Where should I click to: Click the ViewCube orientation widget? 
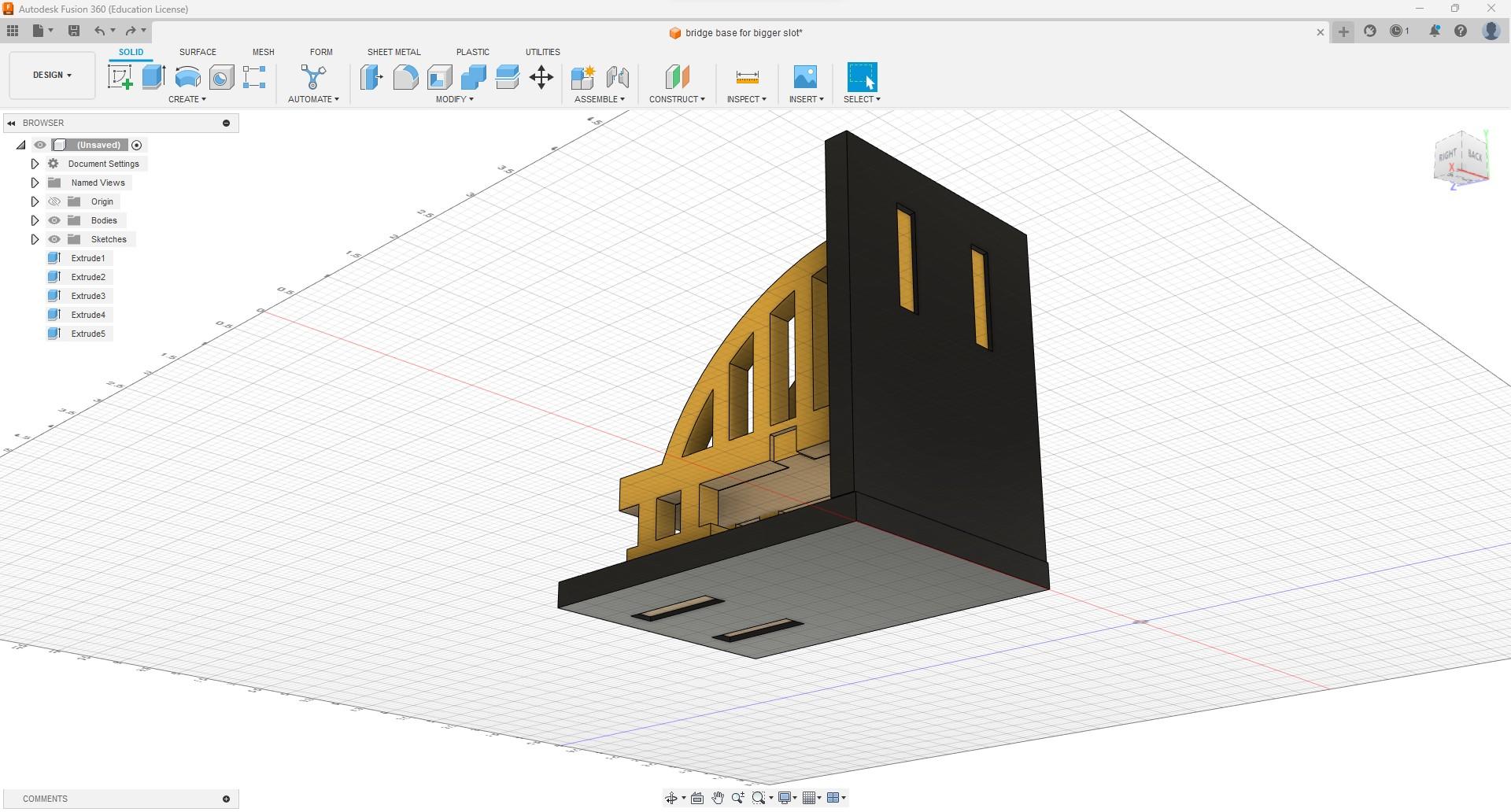coord(1462,160)
